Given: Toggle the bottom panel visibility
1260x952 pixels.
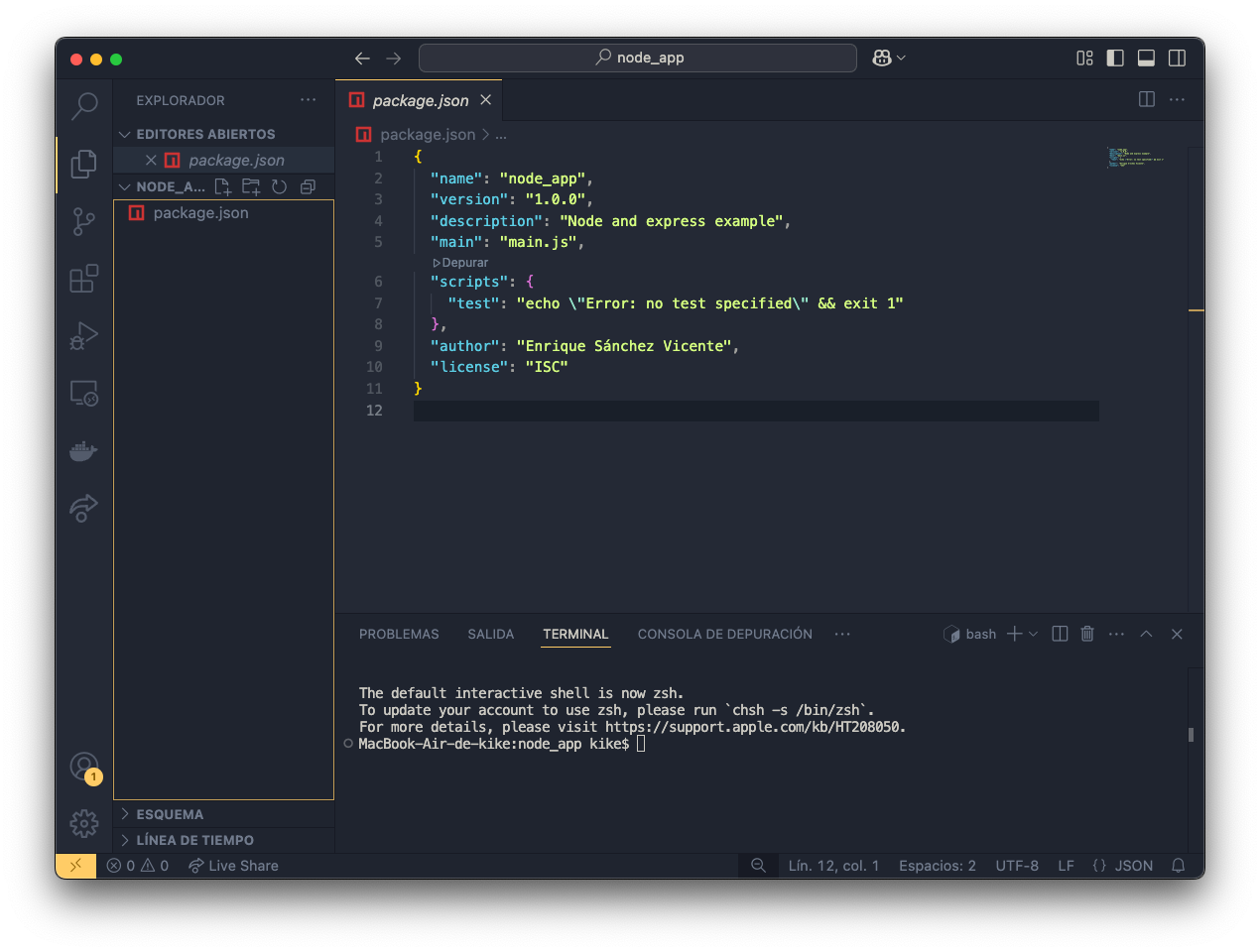Looking at the screenshot, I should click(x=1146, y=59).
